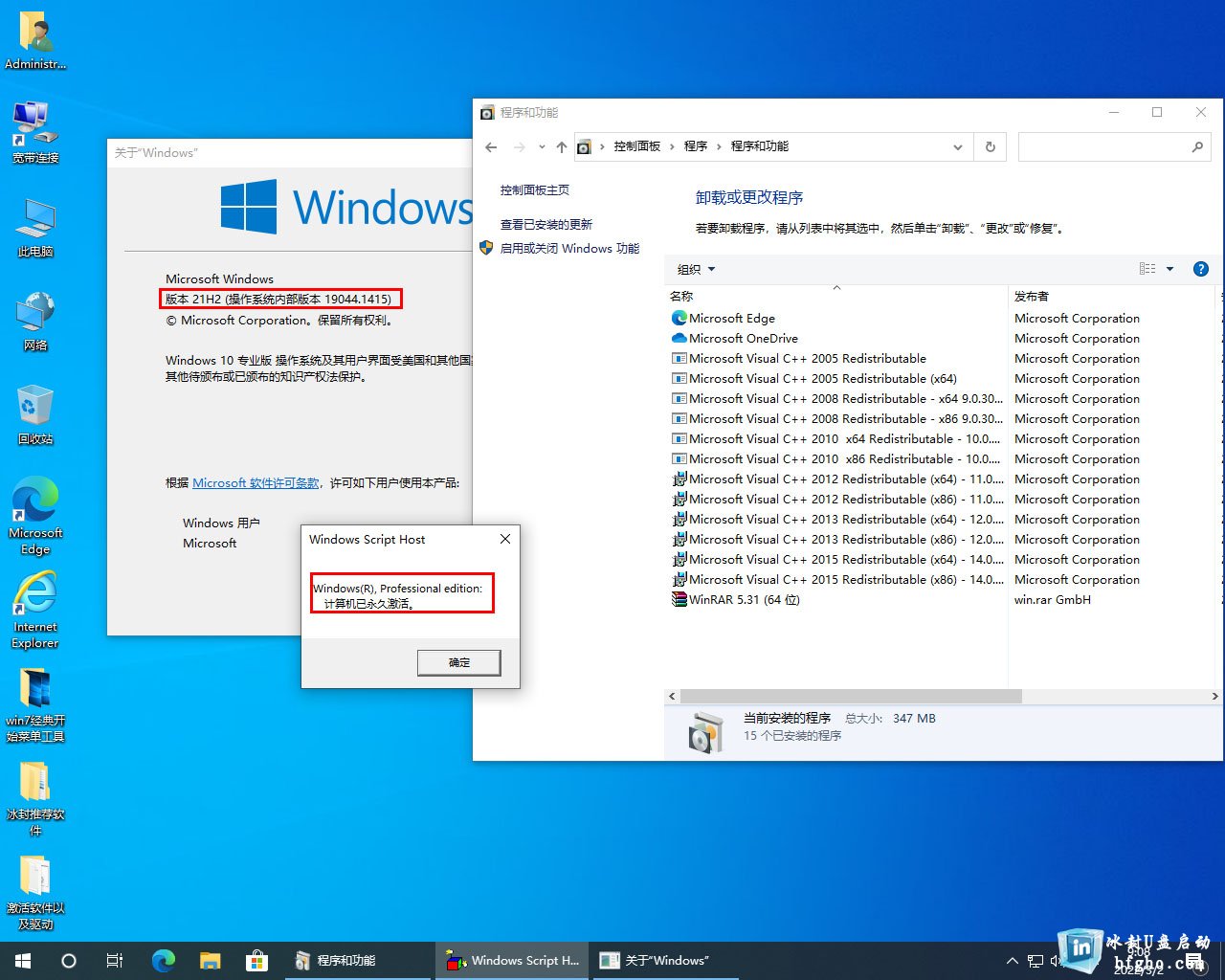Open File Explorer from the taskbar
Screen dimensions: 1225x980
pos(210,961)
